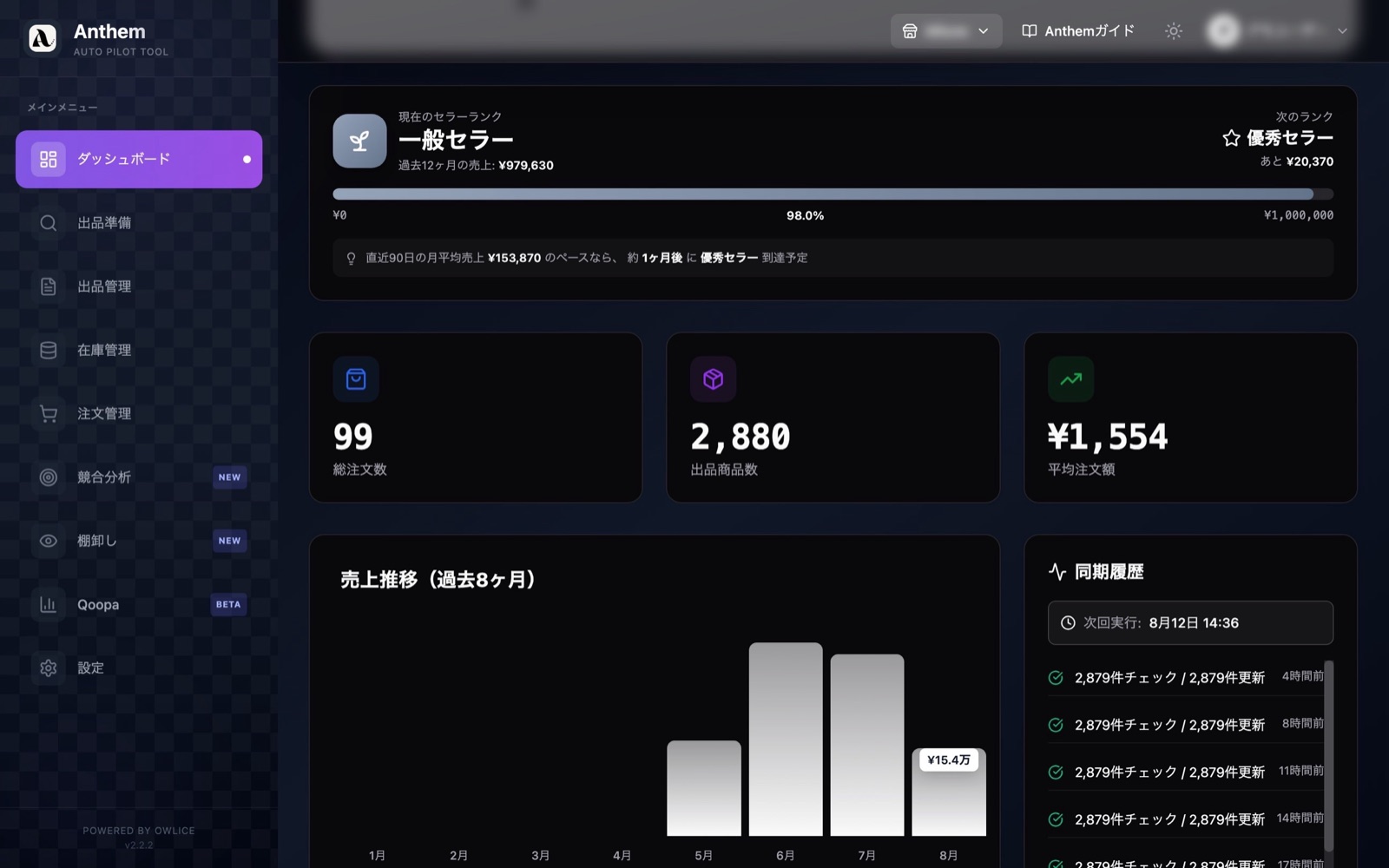Click the shopping bag icon on 総注文数 card
This screenshot has width=1389, height=868.
pyautogui.click(x=356, y=379)
